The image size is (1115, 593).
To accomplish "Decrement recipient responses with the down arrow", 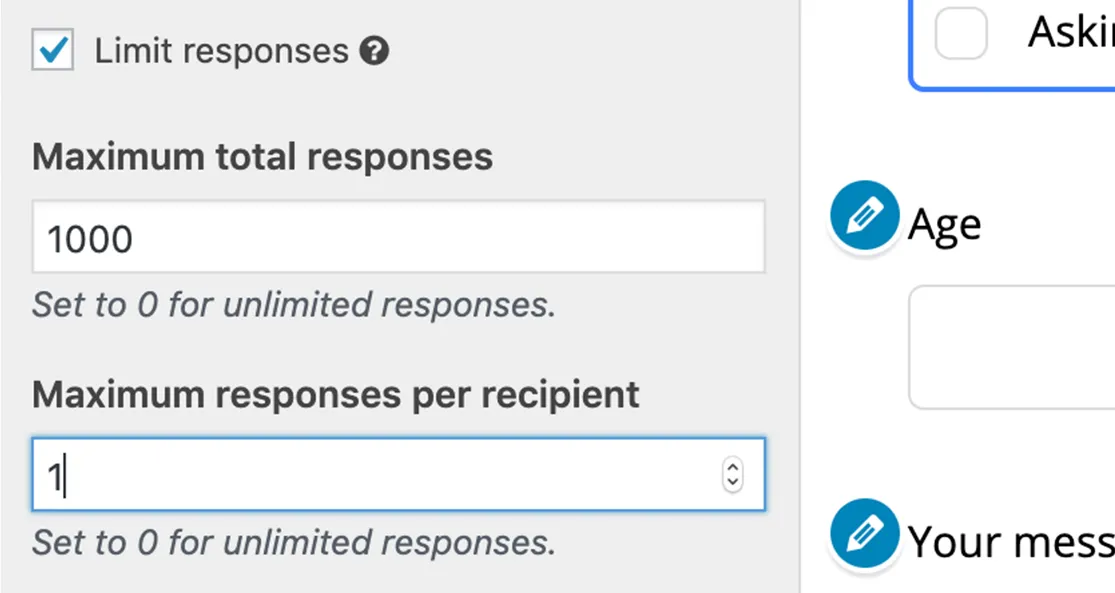I will tap(733, 481).
